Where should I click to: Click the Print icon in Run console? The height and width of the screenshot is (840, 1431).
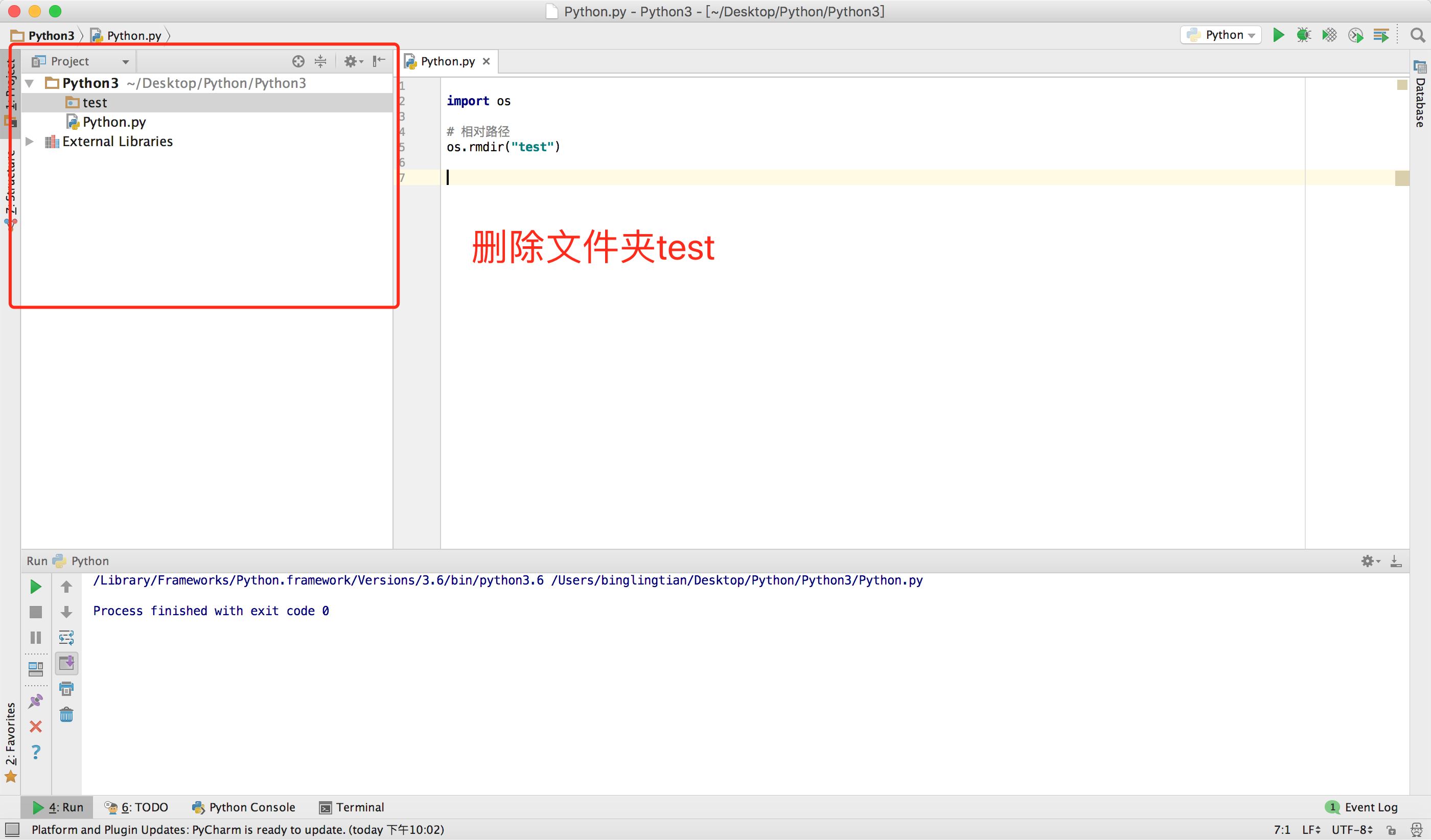coord(66,689)
